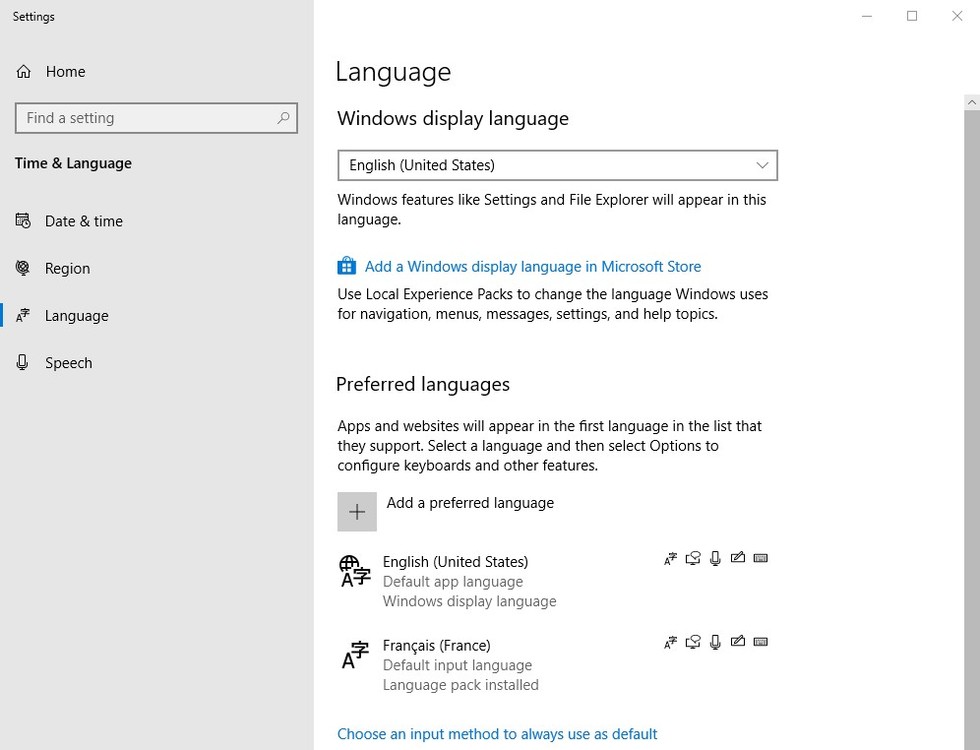Open the Windows display language dropdown
Viewport: 980px width, 750px height.
[x=558, y=166]
